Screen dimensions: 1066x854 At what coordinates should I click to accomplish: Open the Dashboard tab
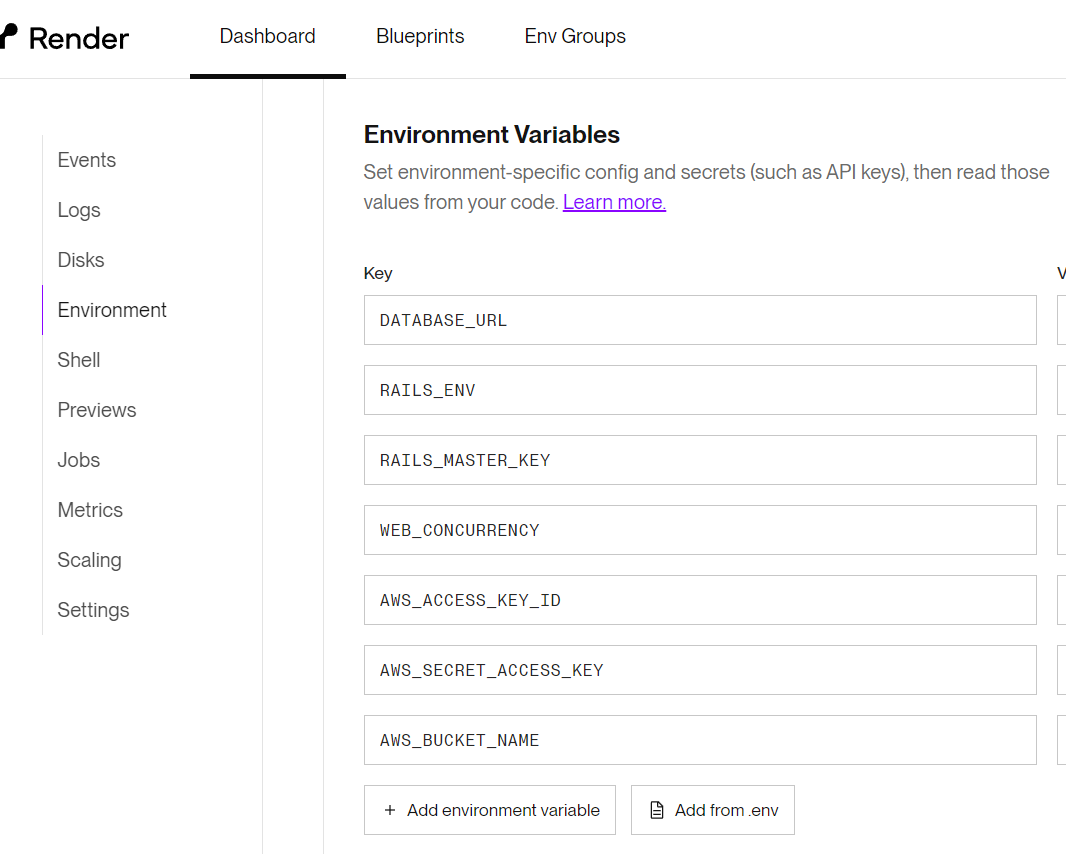click(x=267, y=37)
